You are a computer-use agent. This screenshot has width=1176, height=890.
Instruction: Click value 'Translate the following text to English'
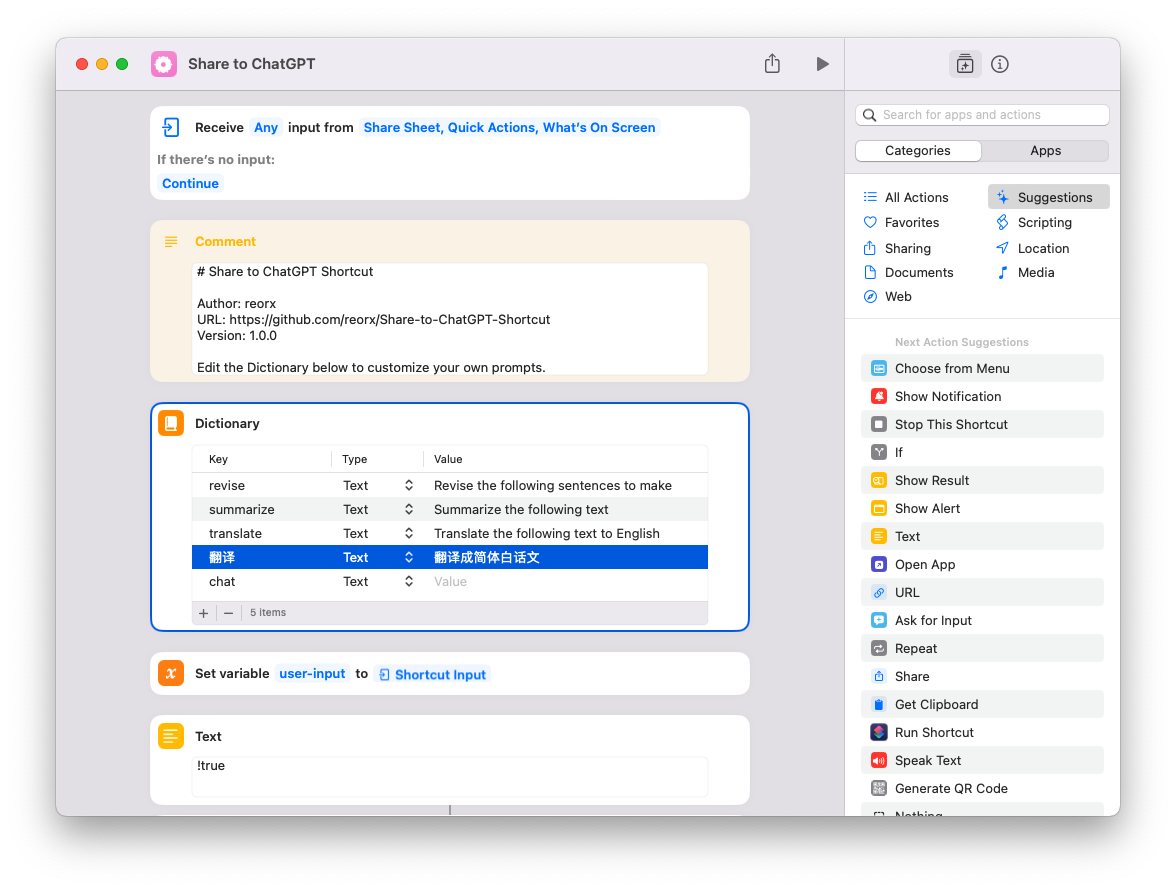coord(547,533)
